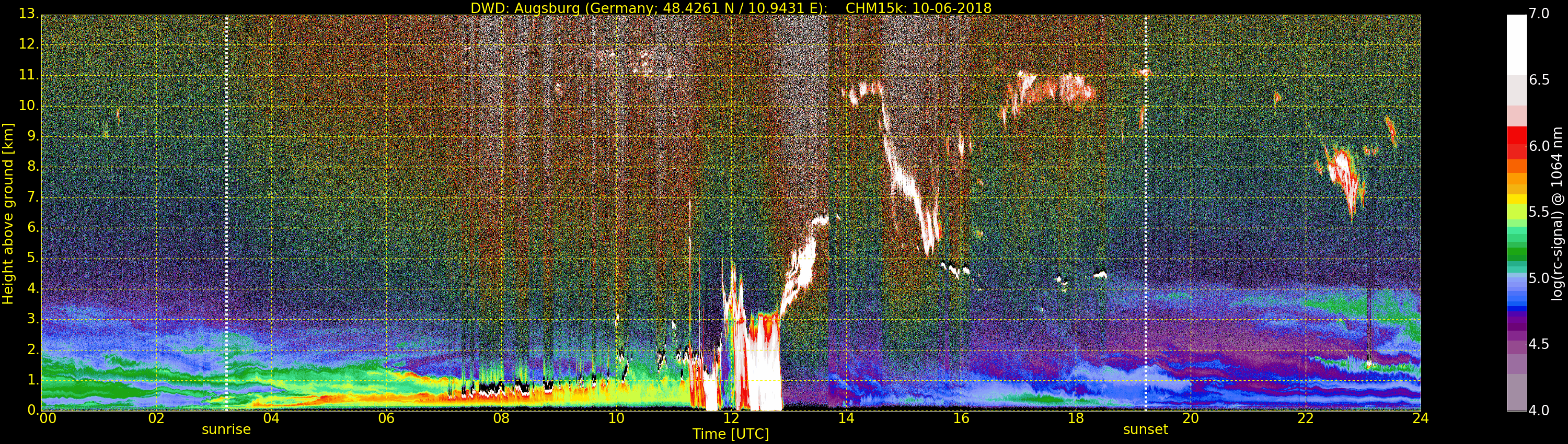Pick the yellow segment of the colorbar
Screen dimensions: 1568x444
[x=1516, y=199]
